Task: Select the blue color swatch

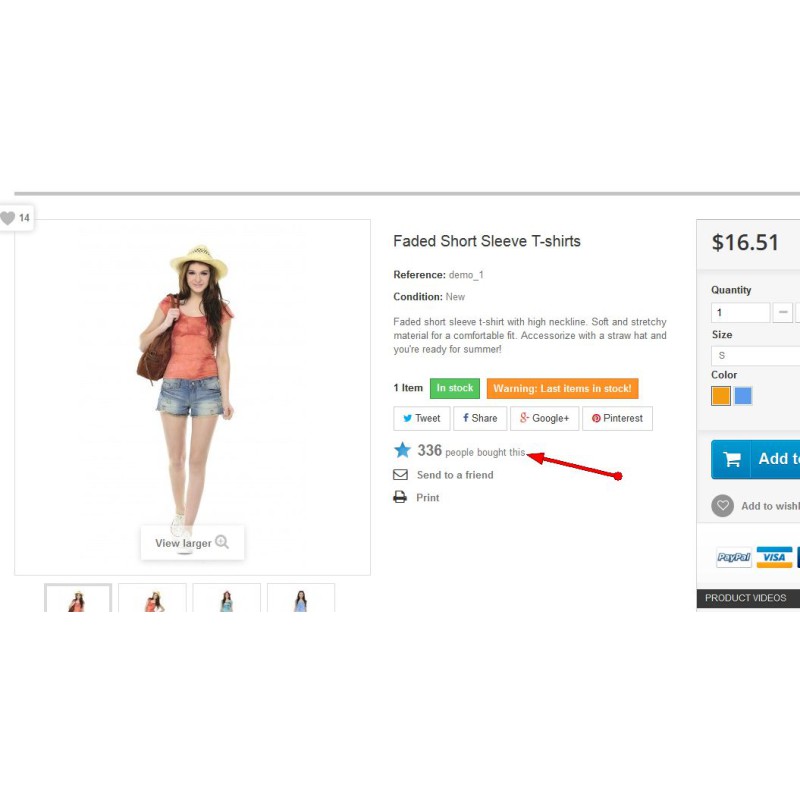Action: 743,396
